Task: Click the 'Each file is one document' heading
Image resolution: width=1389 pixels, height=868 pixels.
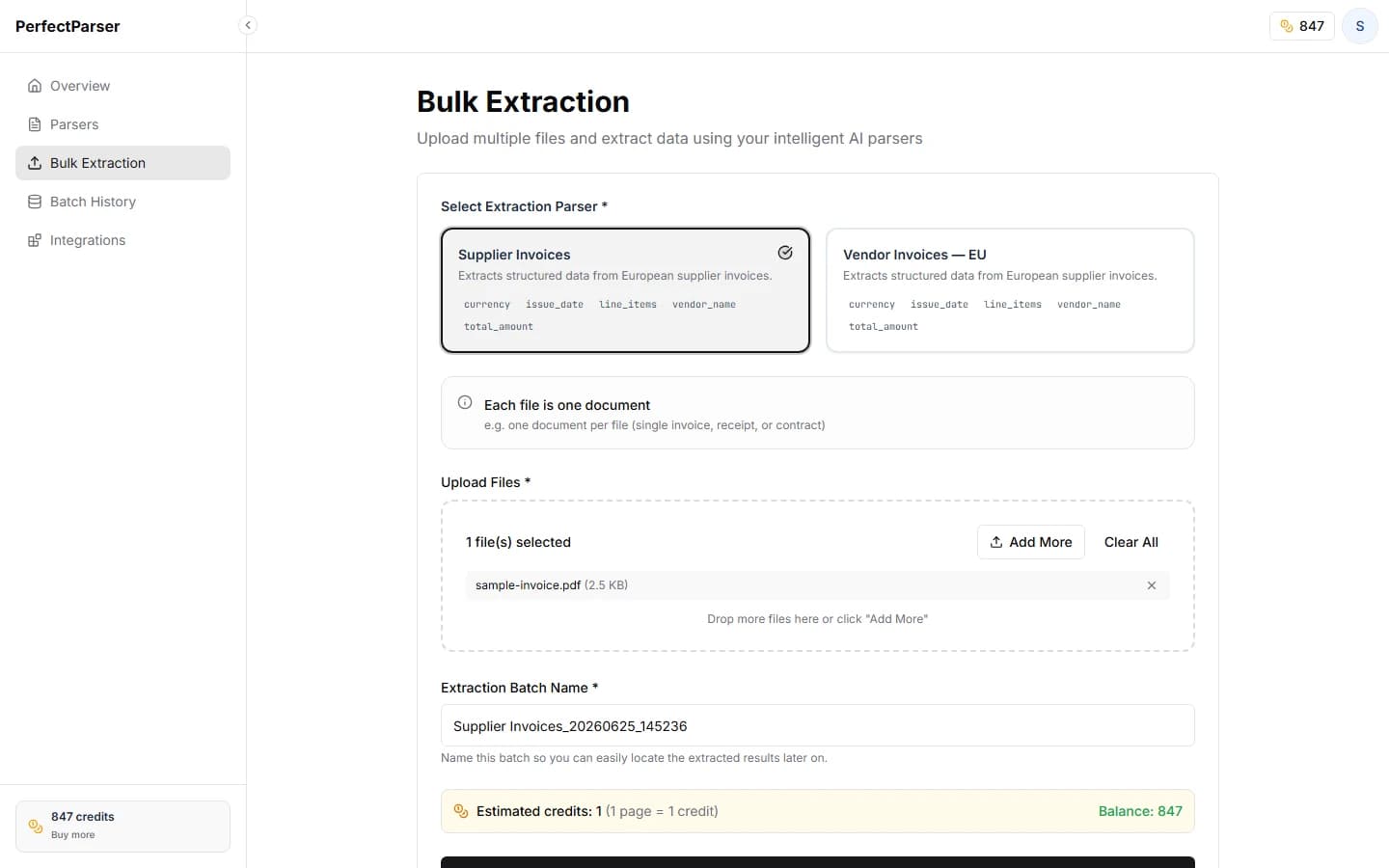Action: click(567, 405)
